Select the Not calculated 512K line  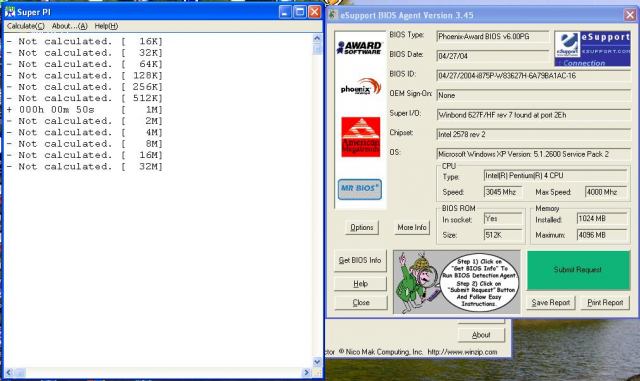84,98
